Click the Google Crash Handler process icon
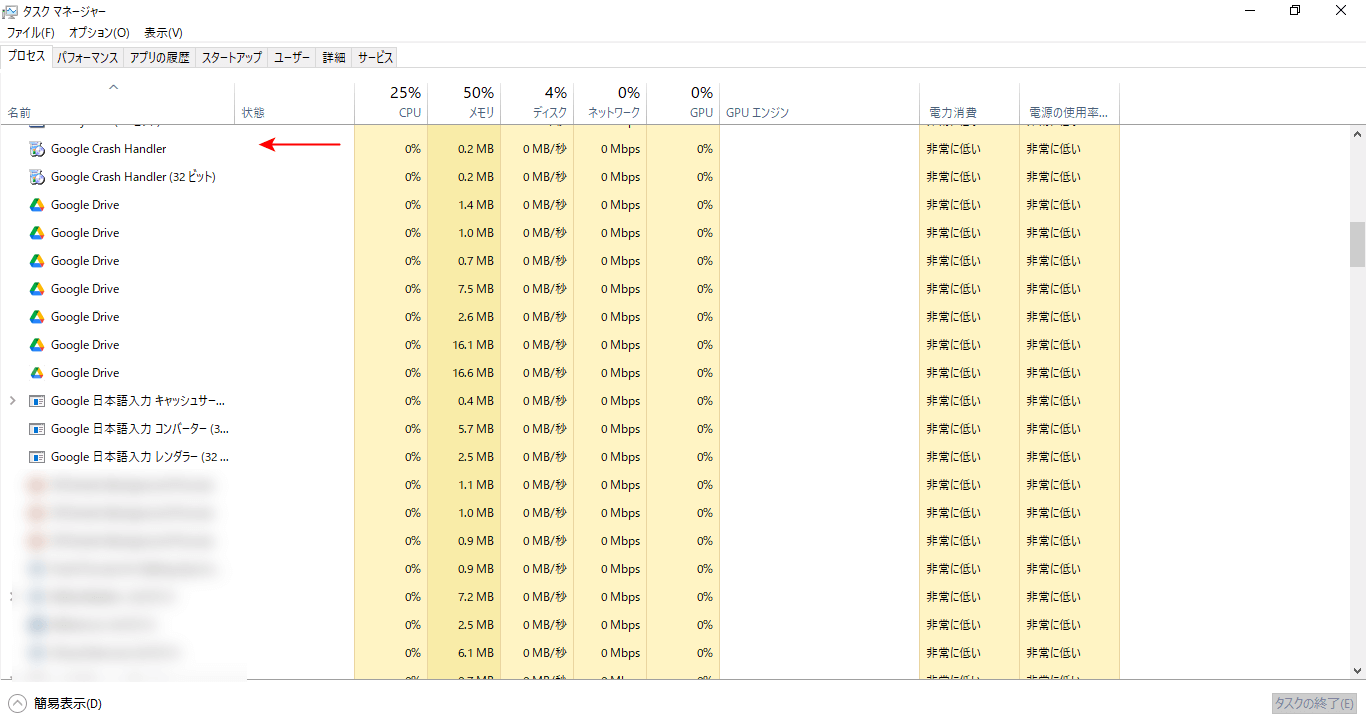This screenshot has width=1366, height=728. [x=37, y=149]
